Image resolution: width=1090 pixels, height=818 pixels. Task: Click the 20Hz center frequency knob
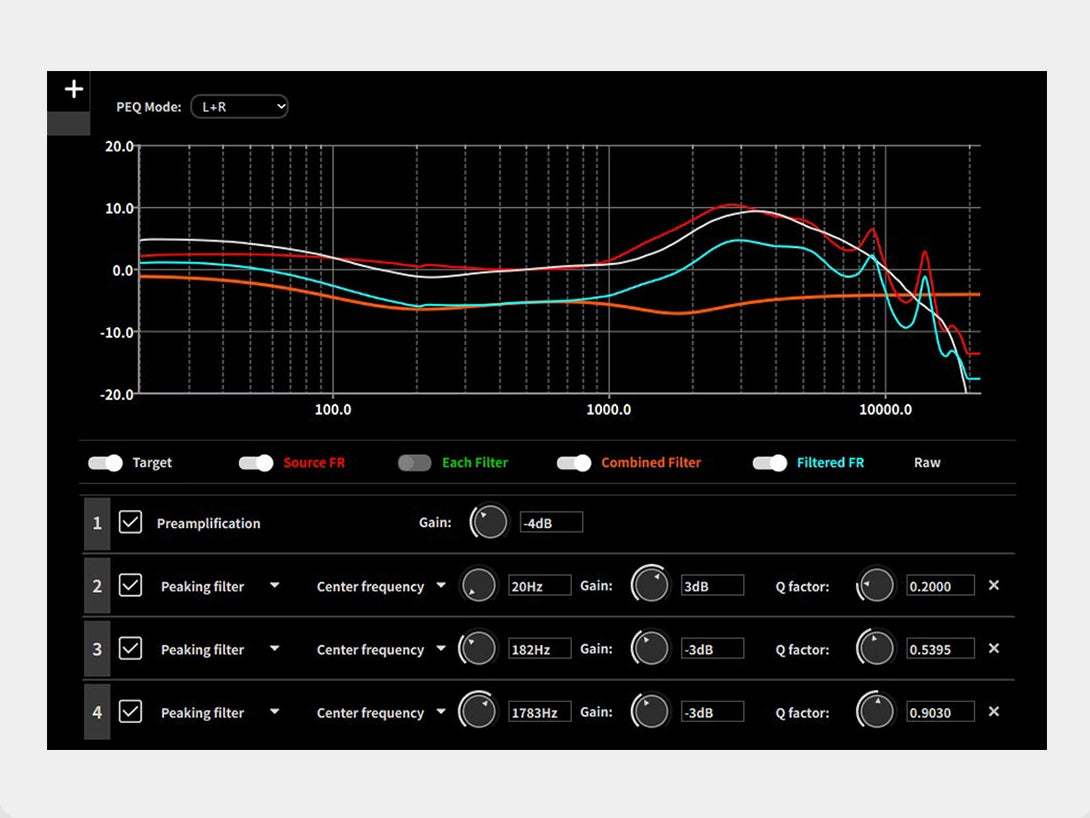coord(479,586)
